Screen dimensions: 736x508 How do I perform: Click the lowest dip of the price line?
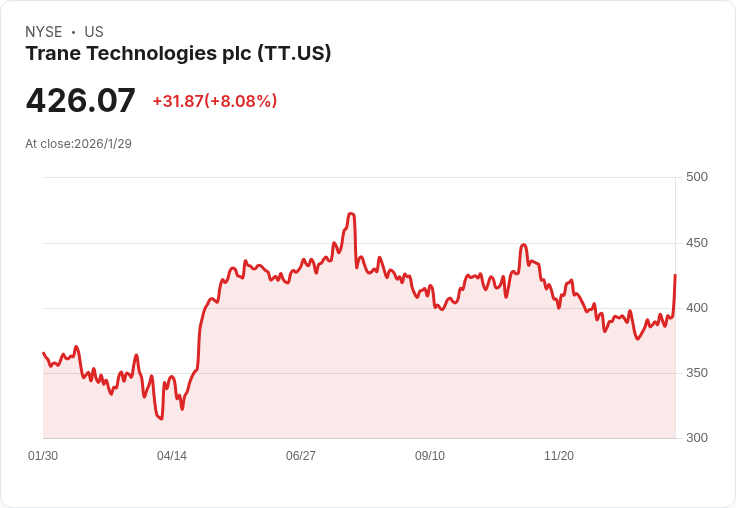pyautogui.click(x=160, y=418)
